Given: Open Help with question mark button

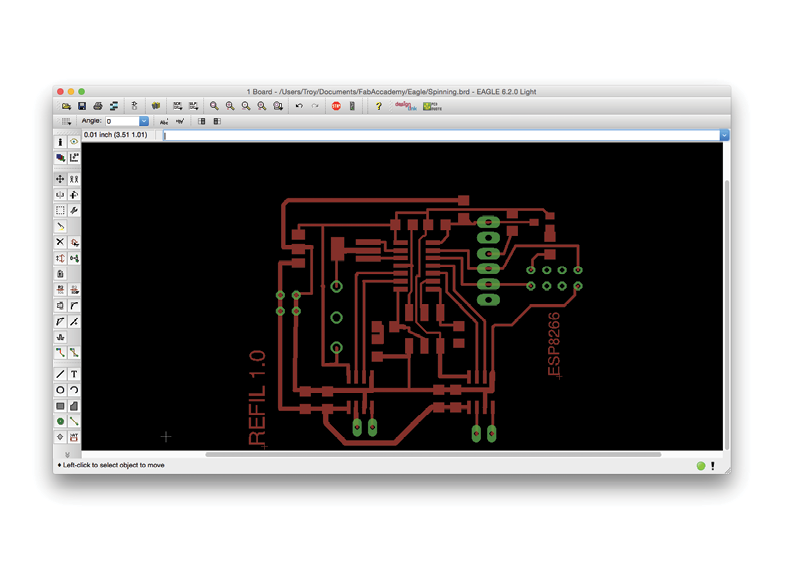Looking at the screenshot, I should pyautogui.click(x=378, y=106).
